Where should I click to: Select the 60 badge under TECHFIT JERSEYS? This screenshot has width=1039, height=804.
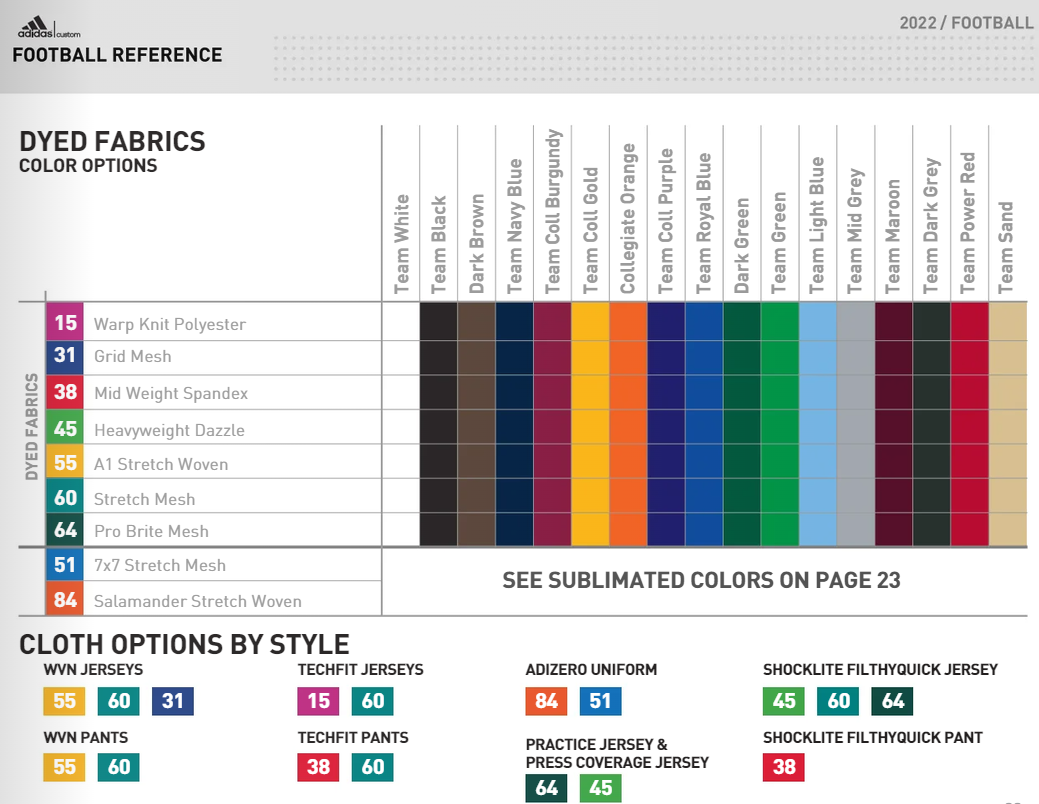[x=372, y=701]
